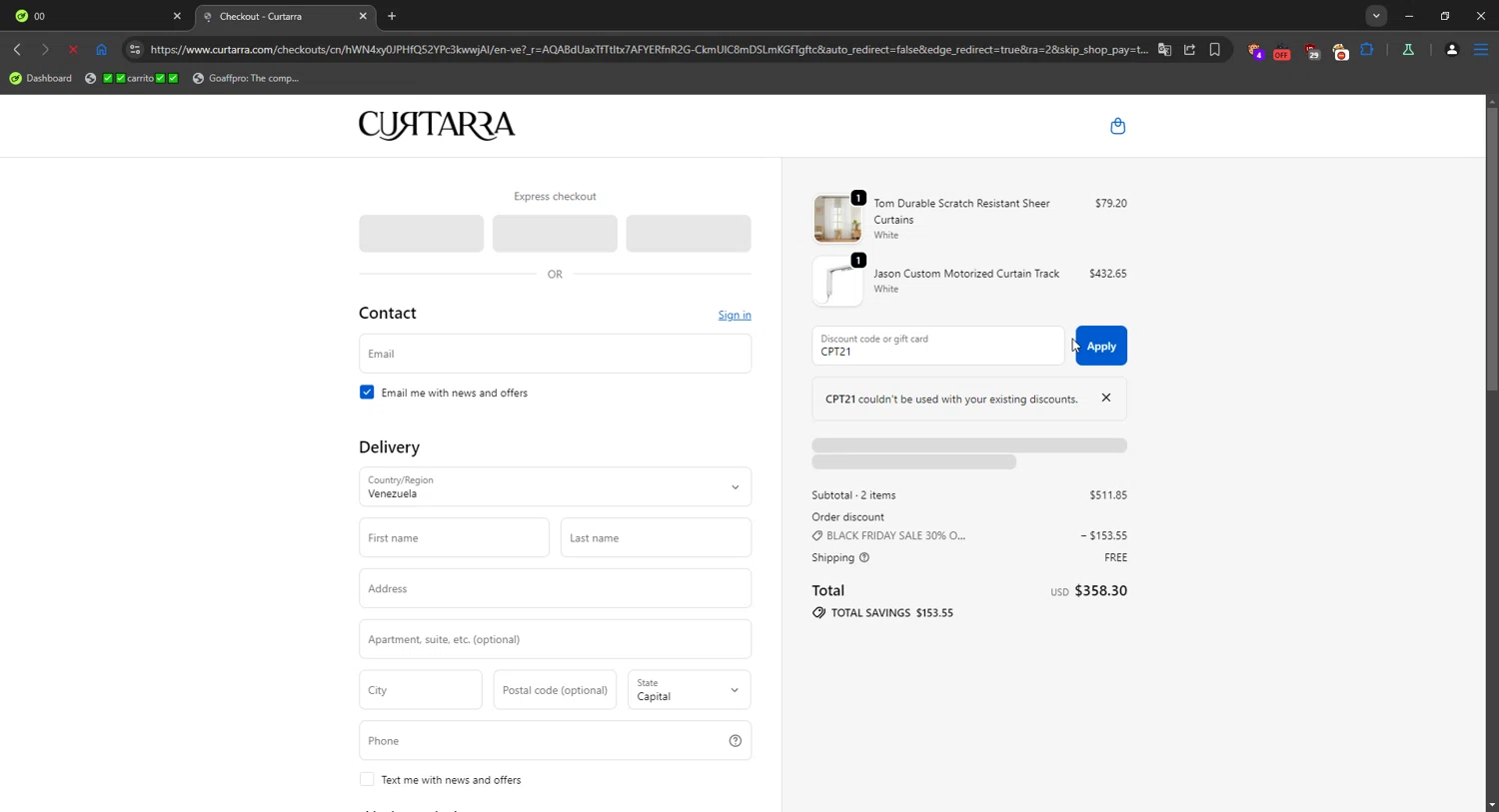Viewport: 1499px width, 812px height.
Task: Open the carrito bookmark
Action: pos(132,78)
